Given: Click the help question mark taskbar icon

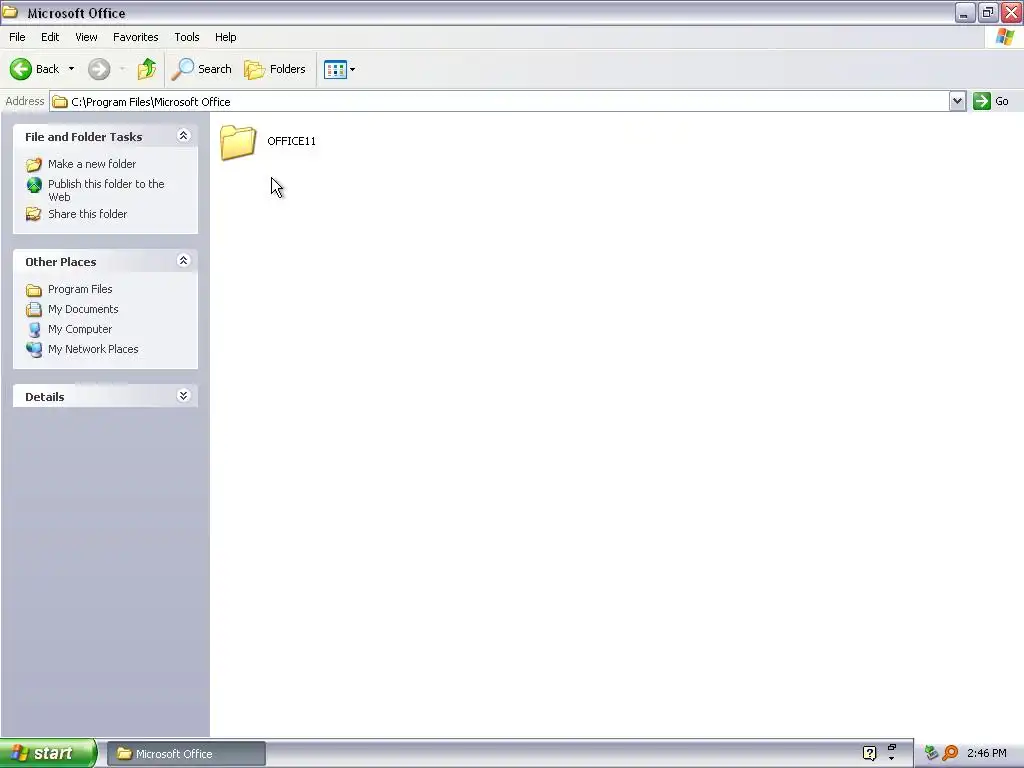Looking at the screenshot, I should click(x=869, y=754).
